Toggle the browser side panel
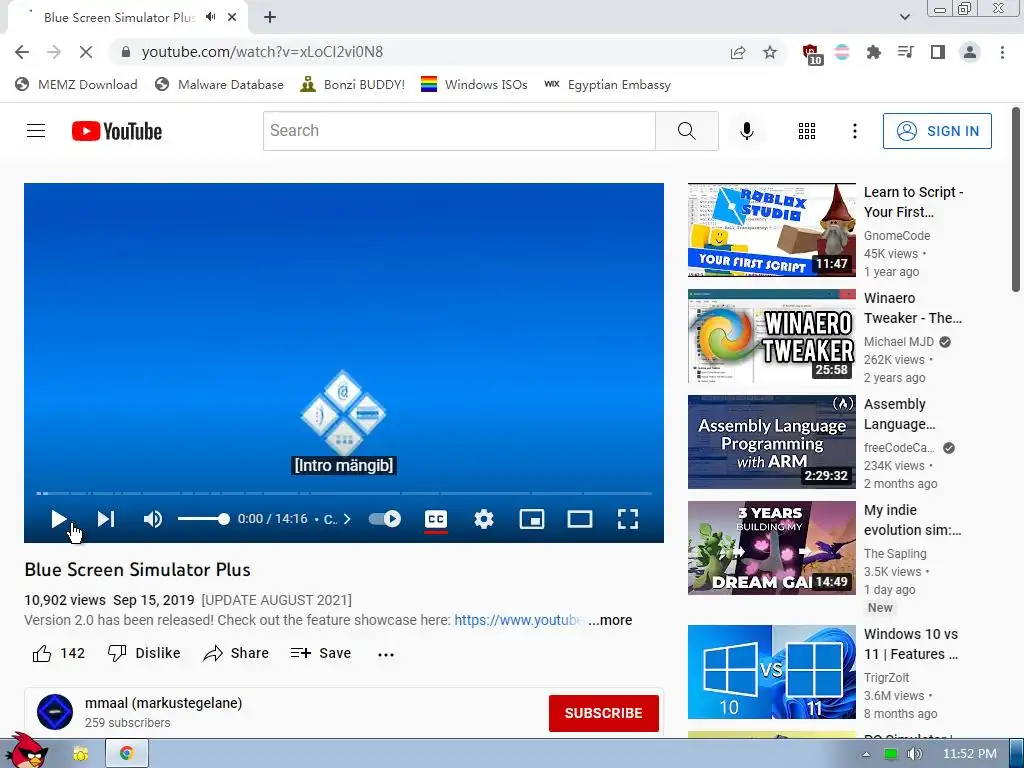 pyautogui.click(x=938, y=52)
